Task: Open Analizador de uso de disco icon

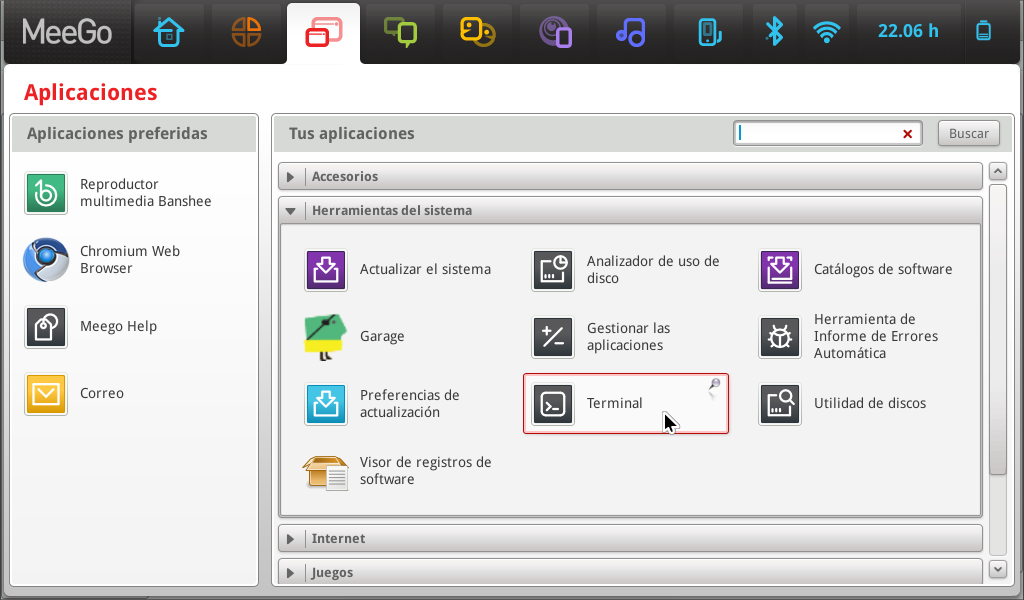Action: (x=553, y=270)
